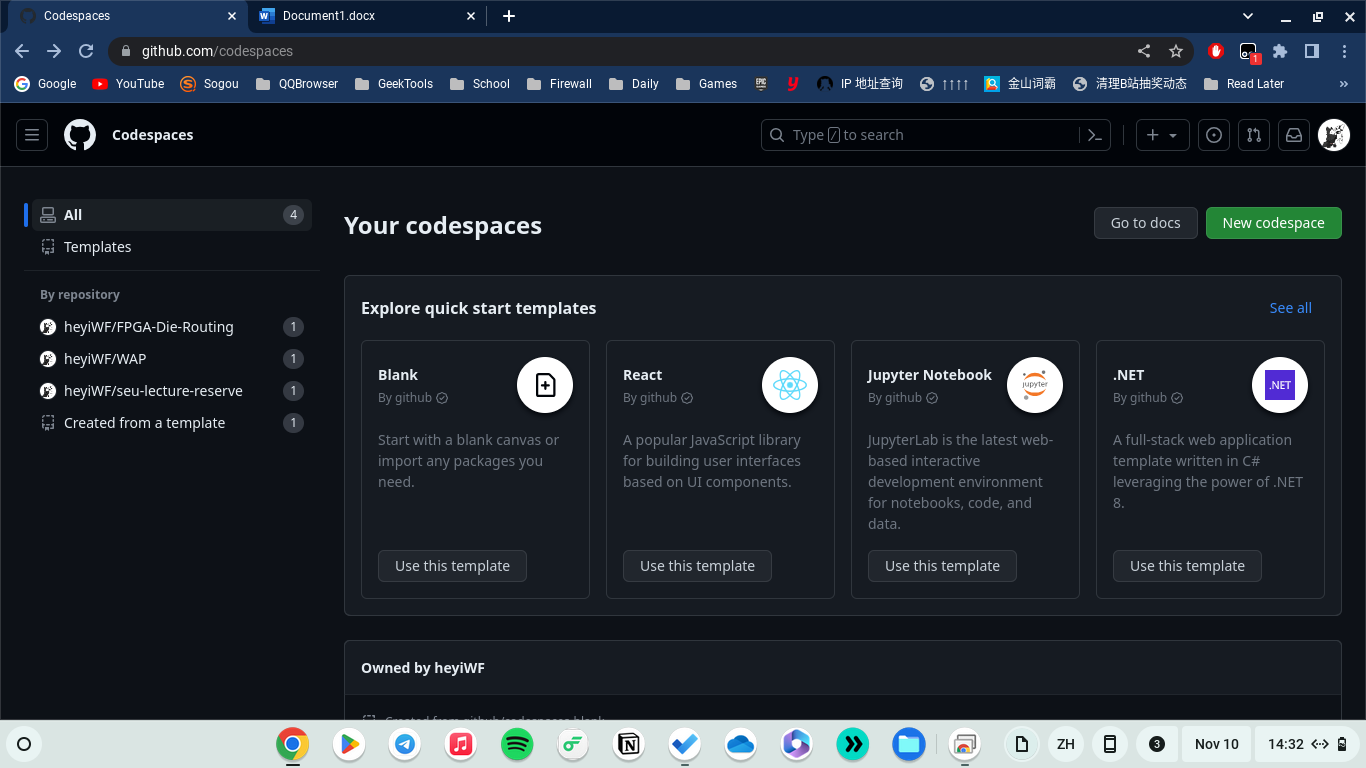Viewport: 1366px width, 768px height.
Task: Open the Blank template title link
Action: [398, 375]
